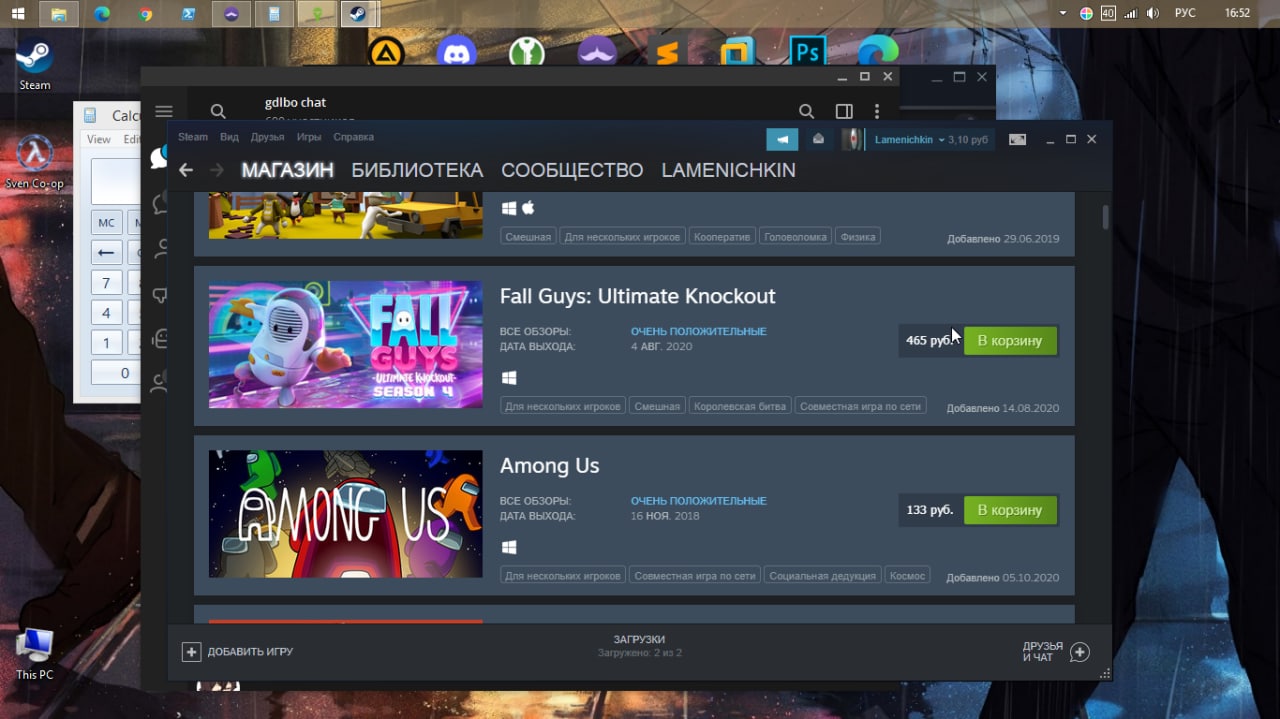The width and height of the screenshot is (1280, 719).
Task: Click Among Us Очень положительные reviews
Action: tap(698, 501)
